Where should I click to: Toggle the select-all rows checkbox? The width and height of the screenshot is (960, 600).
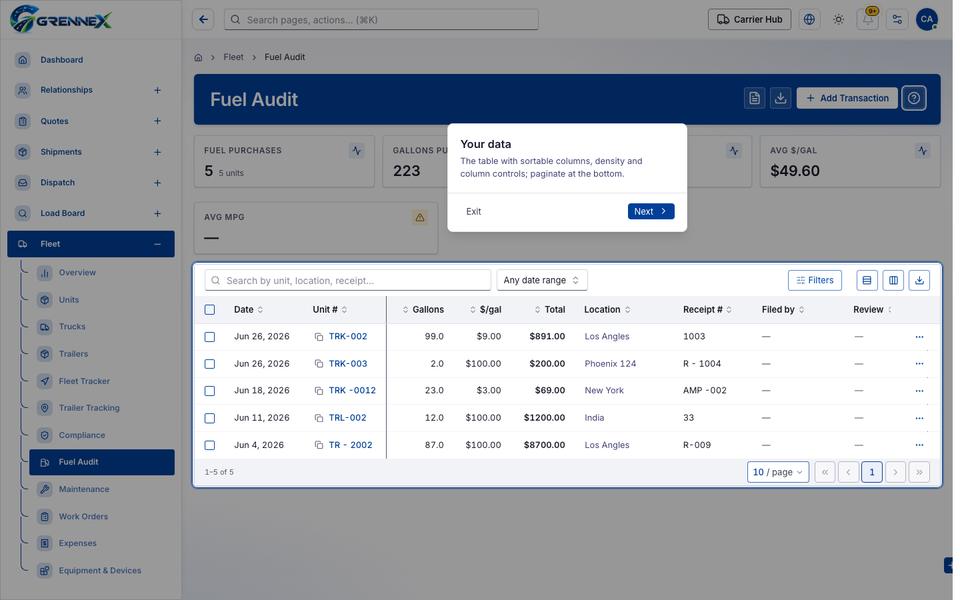(209, 310)
